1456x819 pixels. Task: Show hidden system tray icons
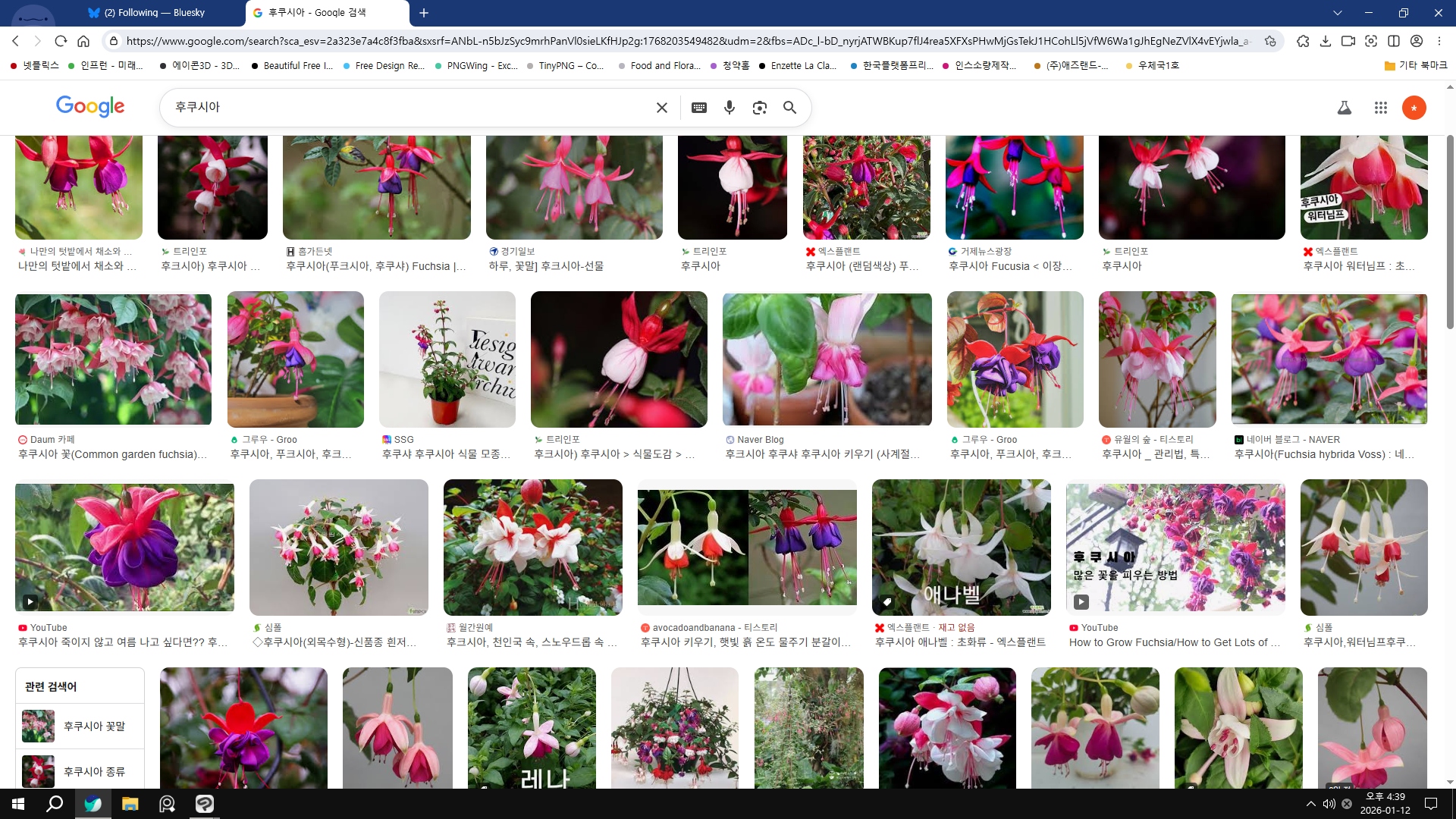tap(1310, 804)
